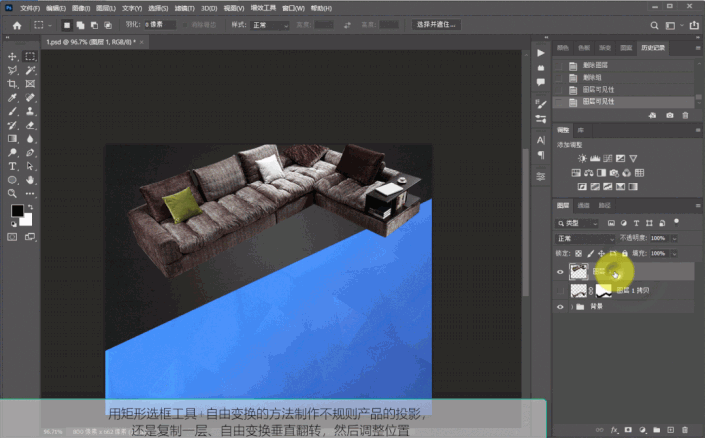Toggle layer filtering on/off switch
This screenshot has width=705, height=438.
[x=676, y=222]
